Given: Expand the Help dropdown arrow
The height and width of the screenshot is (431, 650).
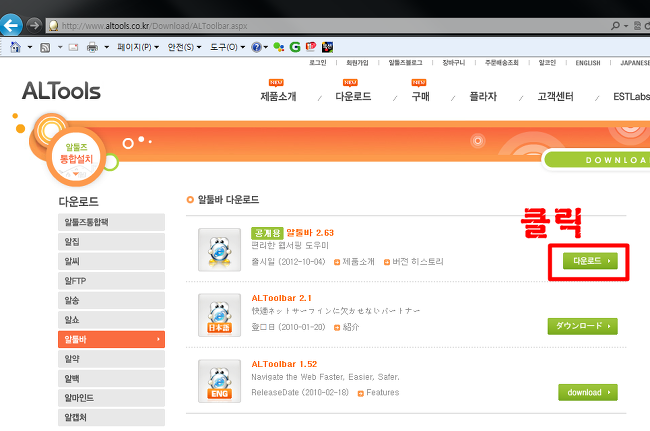Looking at the screenshot, I should [266, 47].
